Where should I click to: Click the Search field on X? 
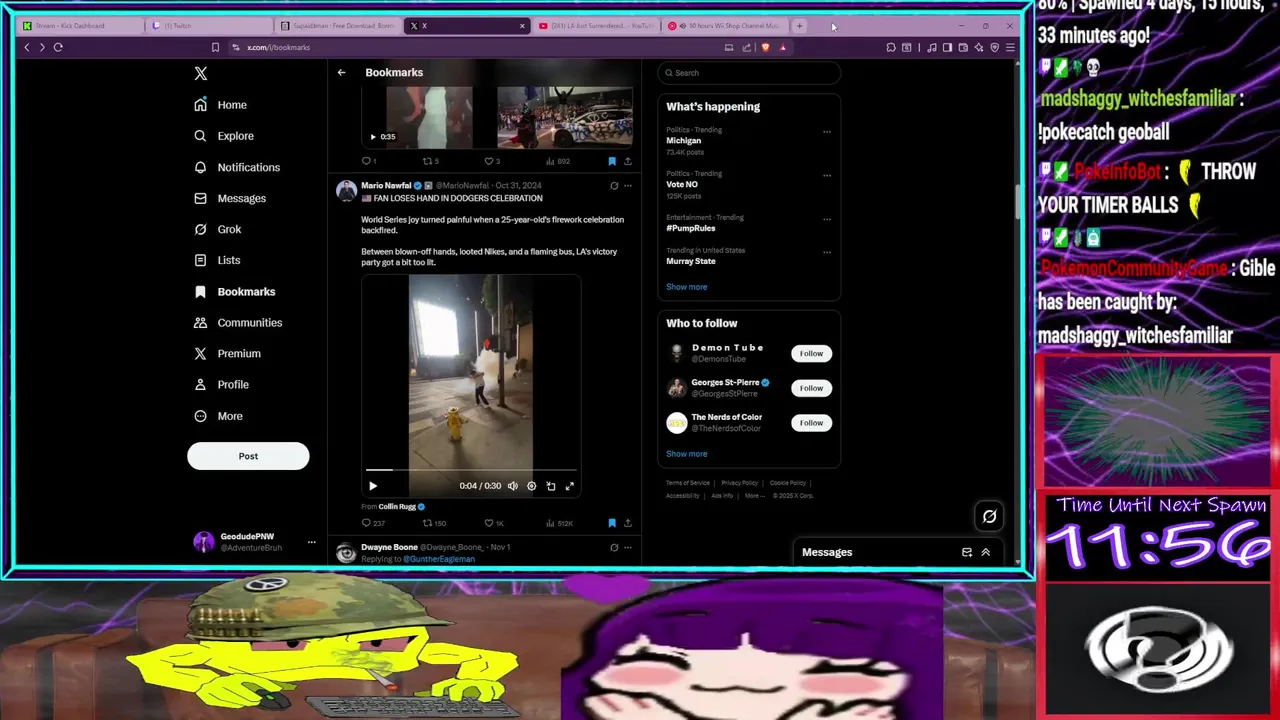750,73
